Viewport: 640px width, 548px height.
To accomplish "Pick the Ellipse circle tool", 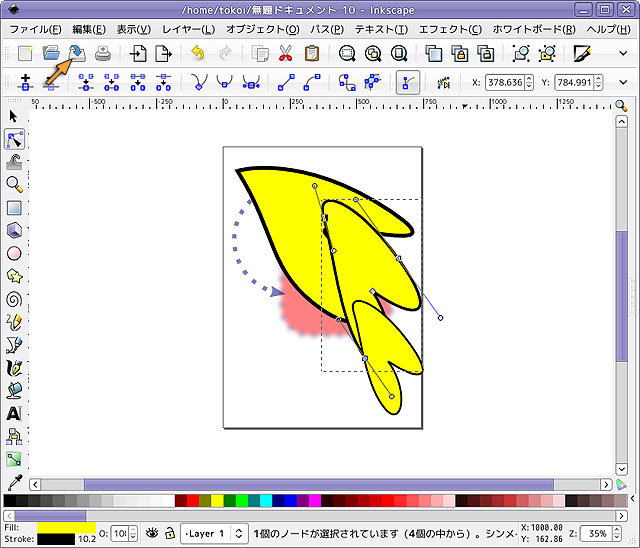I will 14,253.
